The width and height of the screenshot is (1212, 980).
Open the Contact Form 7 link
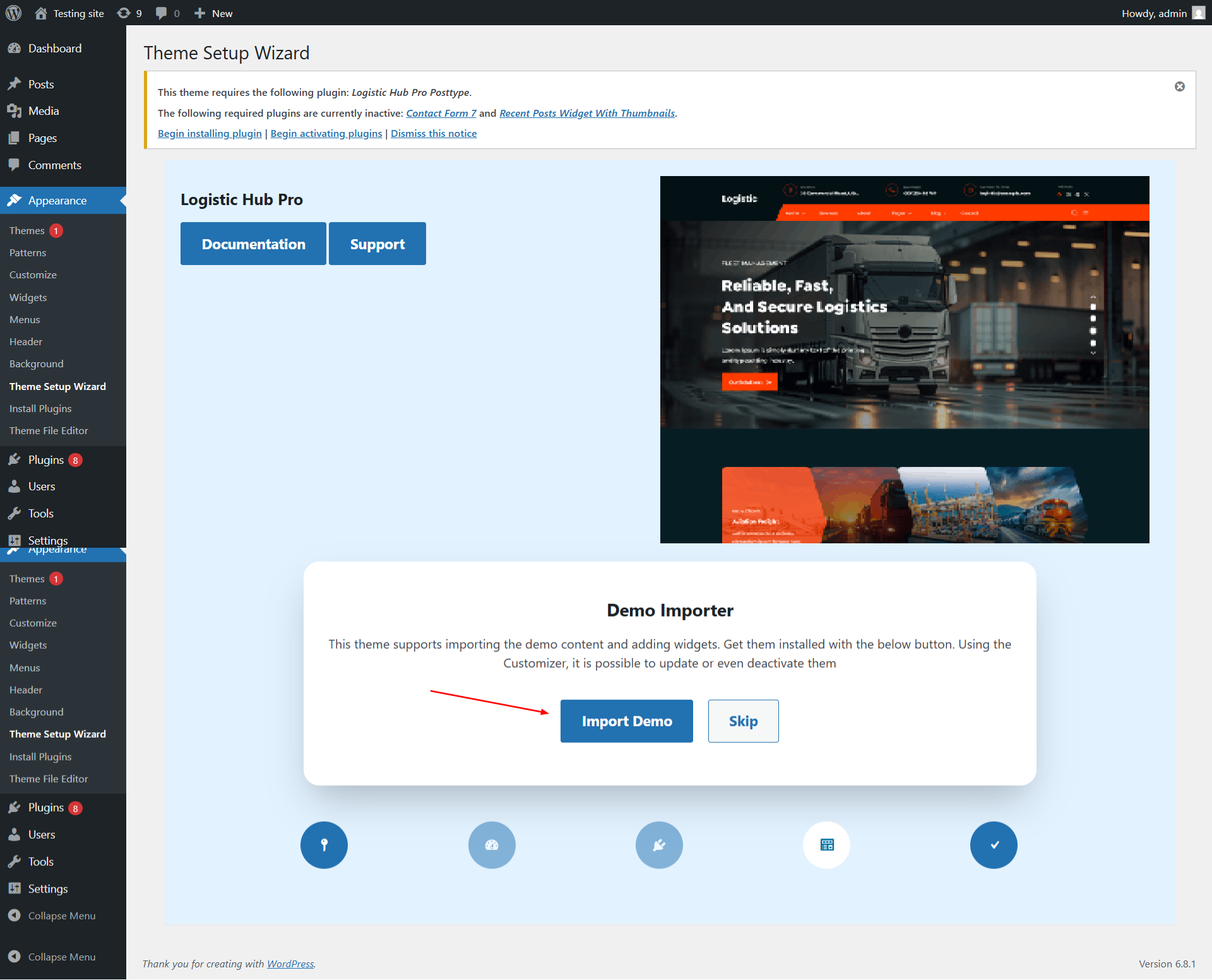click(441, 113)
